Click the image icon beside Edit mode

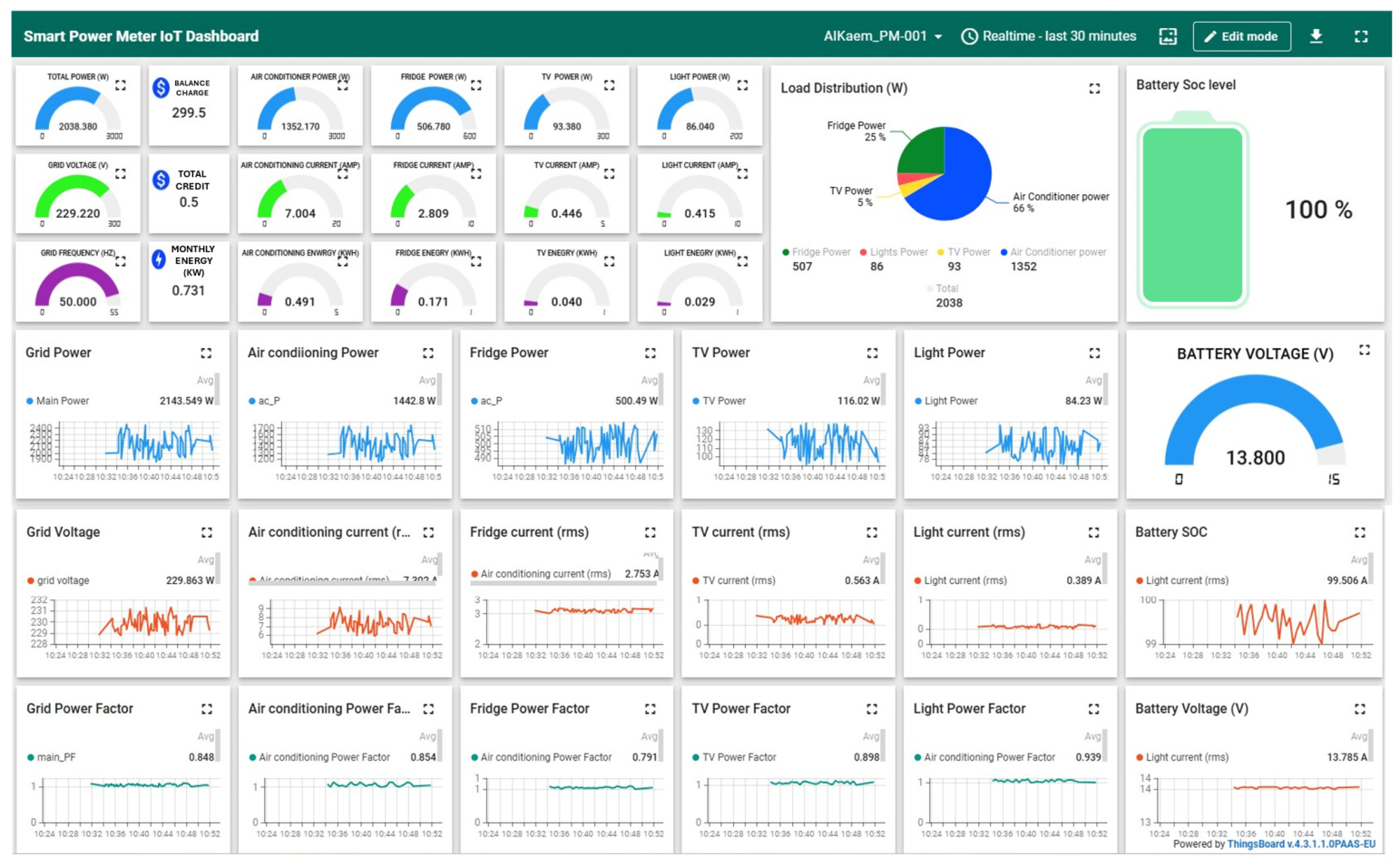point(1168,36)
